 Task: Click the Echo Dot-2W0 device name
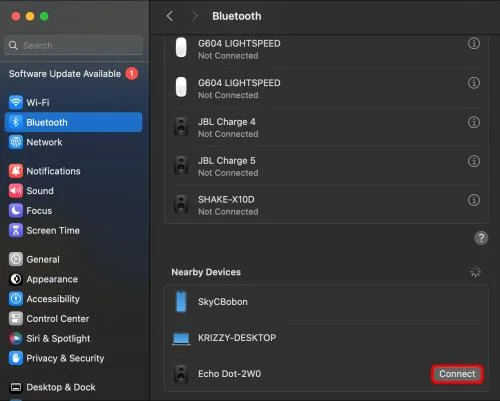click(229, 374)
